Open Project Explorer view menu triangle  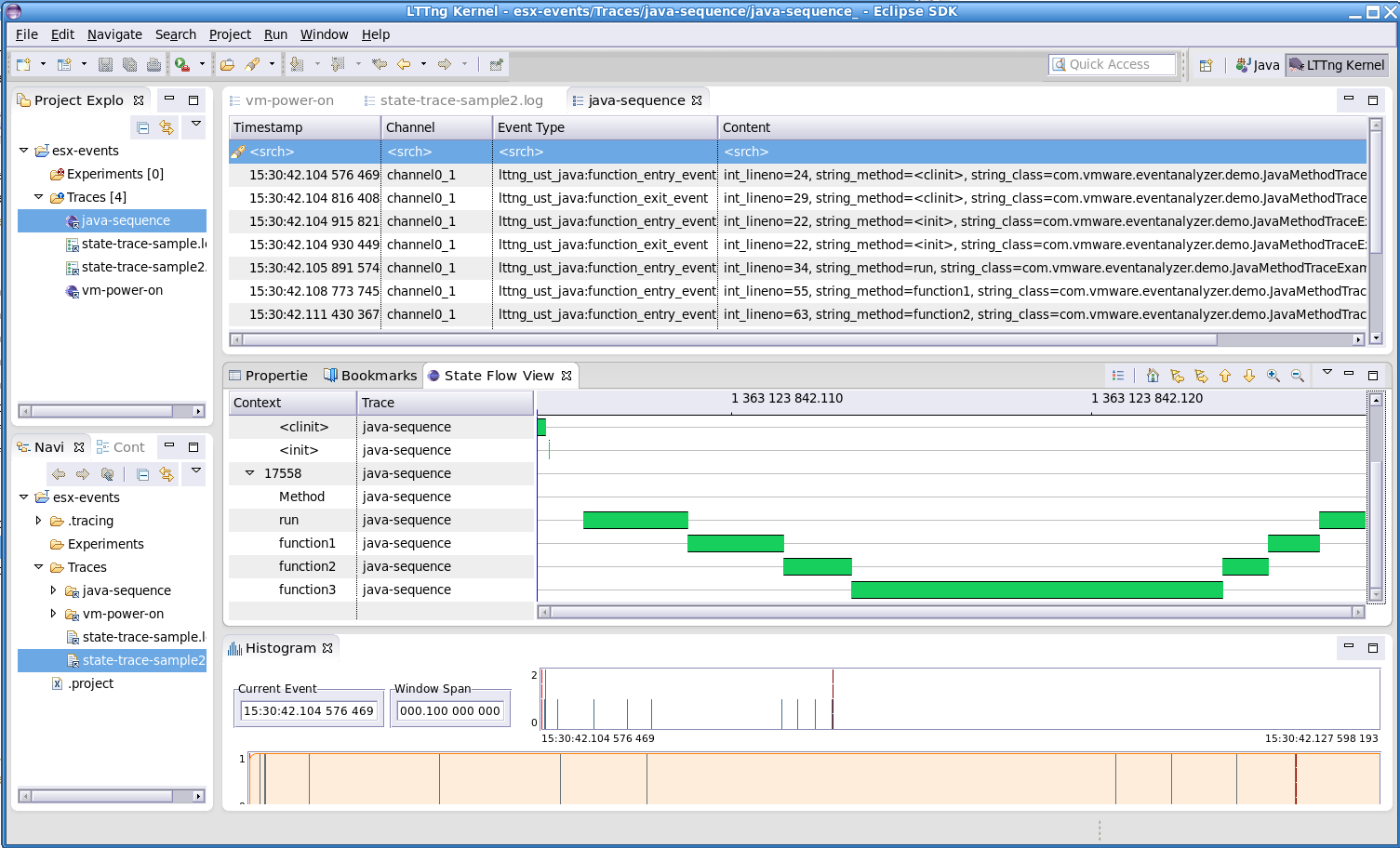click(x=195, y=124)
